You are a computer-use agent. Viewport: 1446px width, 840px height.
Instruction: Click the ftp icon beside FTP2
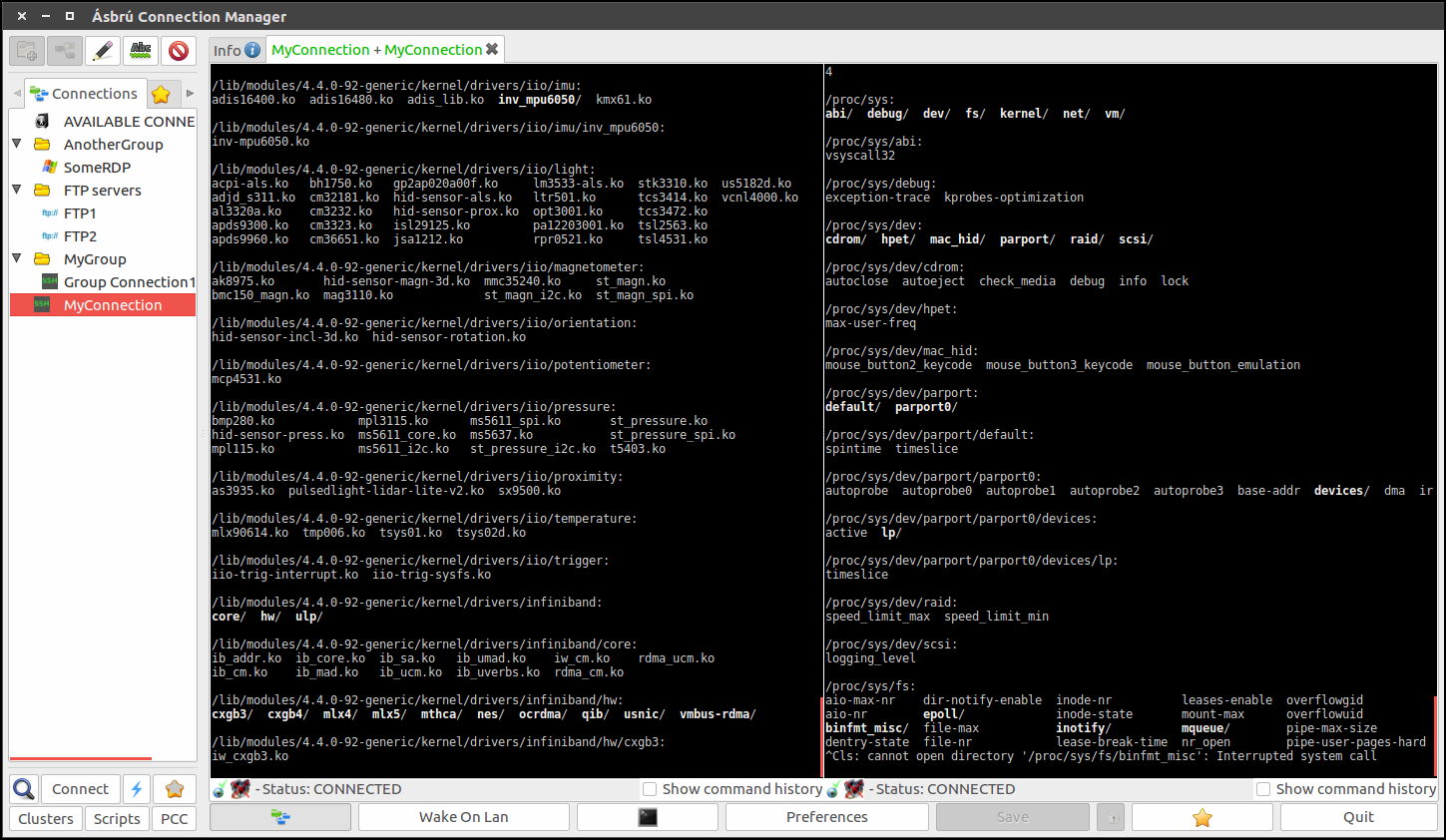point(49,235)
